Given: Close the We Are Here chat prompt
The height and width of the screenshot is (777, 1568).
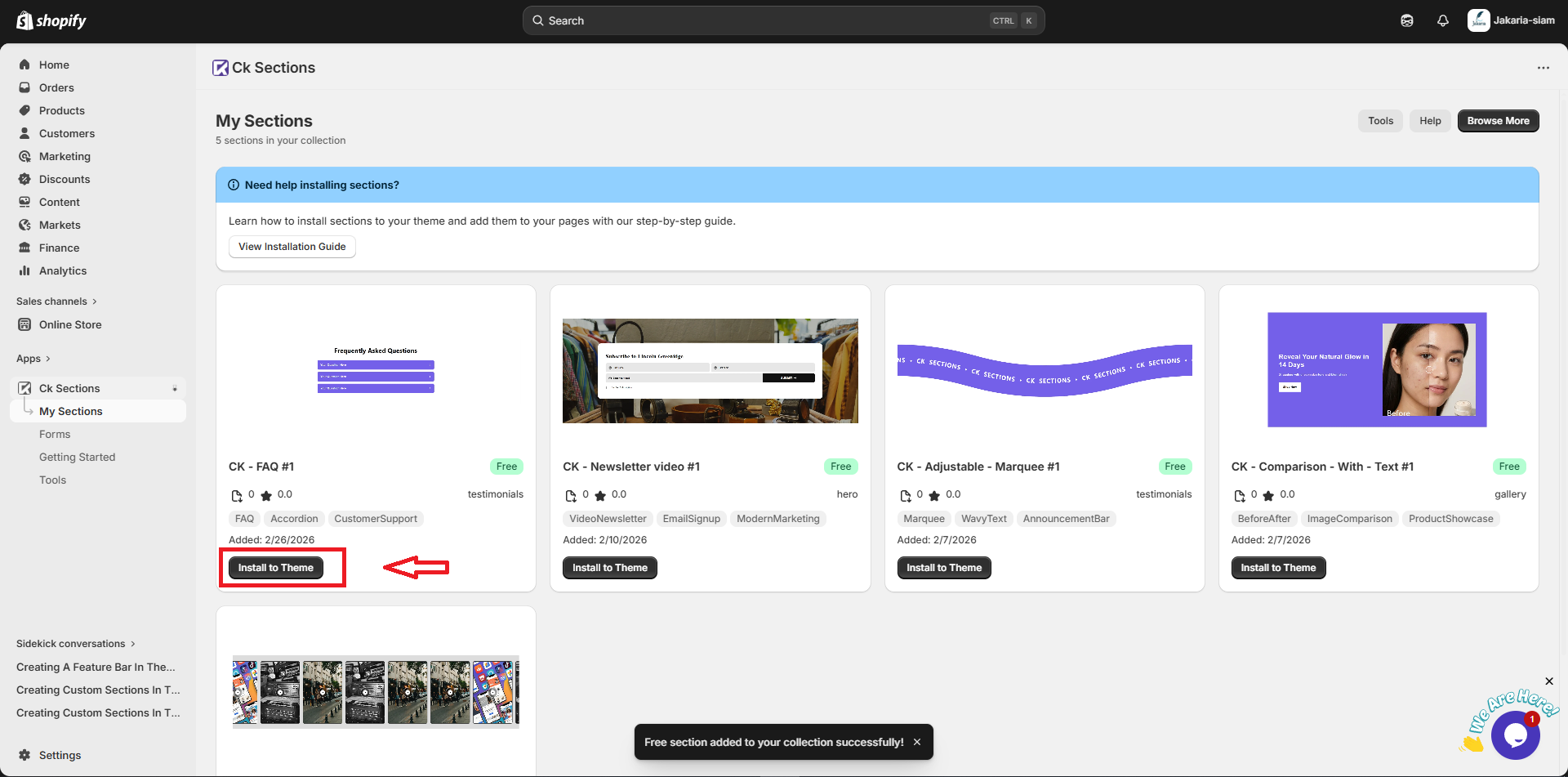Looking at the screenshot, I should (x=1548, y=681).
